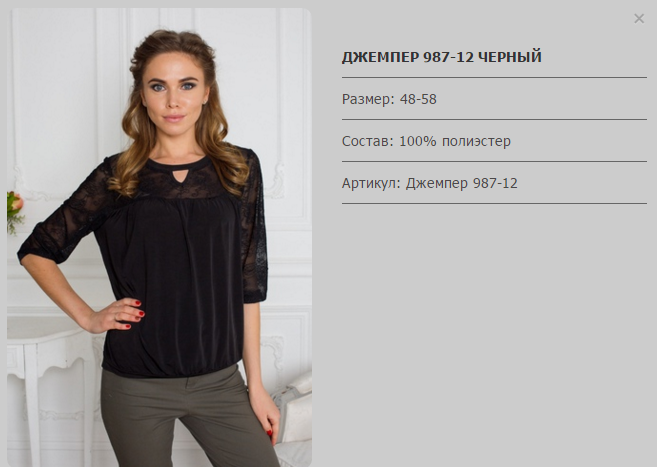
Task: Select the size range 48-58
Action: coord(418,99)
